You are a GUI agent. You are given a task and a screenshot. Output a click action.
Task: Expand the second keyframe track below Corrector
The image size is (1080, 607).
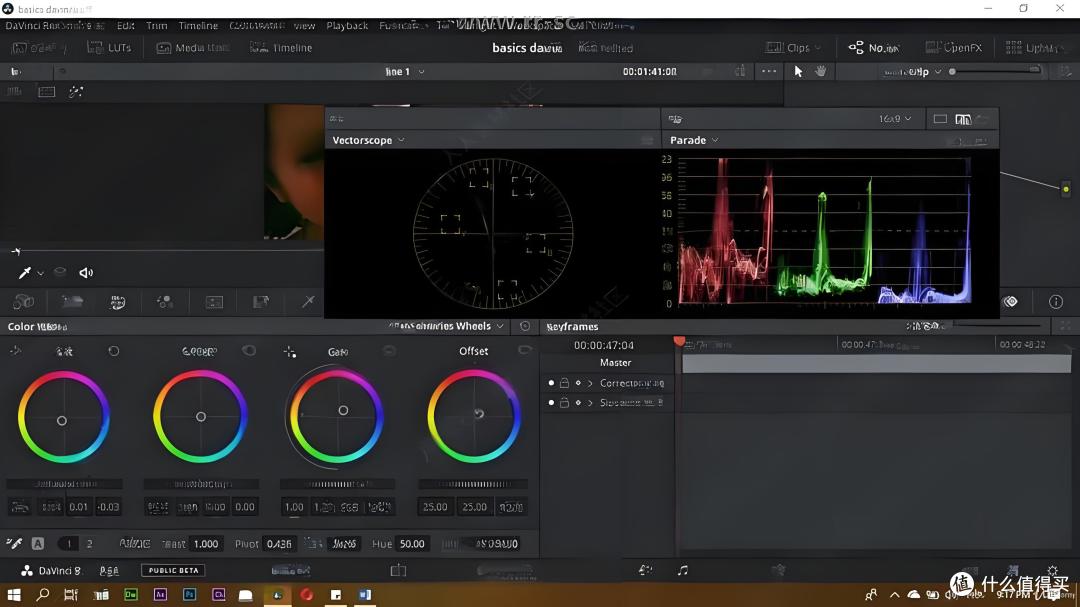point(590,402)
